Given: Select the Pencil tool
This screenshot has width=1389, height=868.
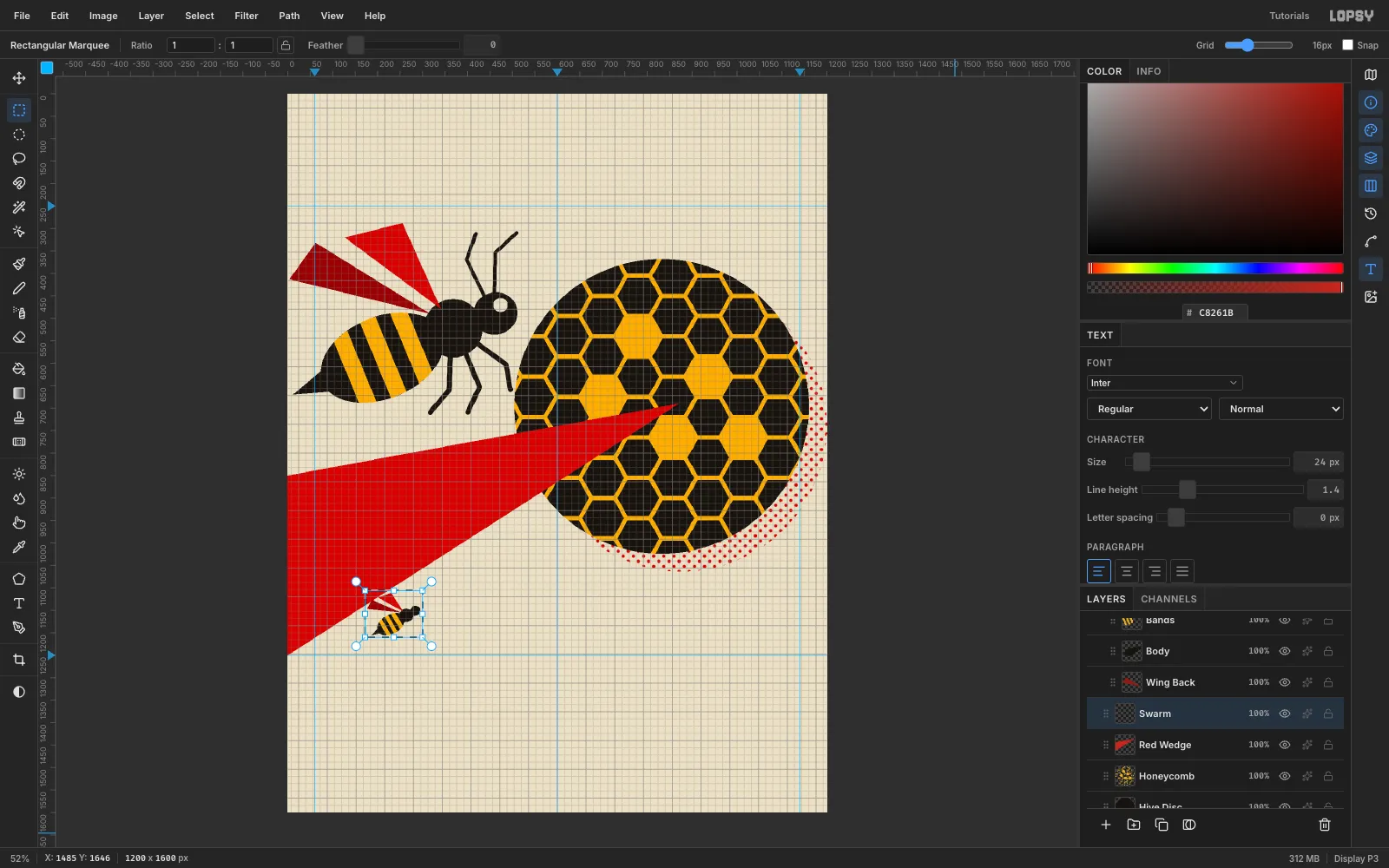Looking at the screenshot, I should (19, 288).
